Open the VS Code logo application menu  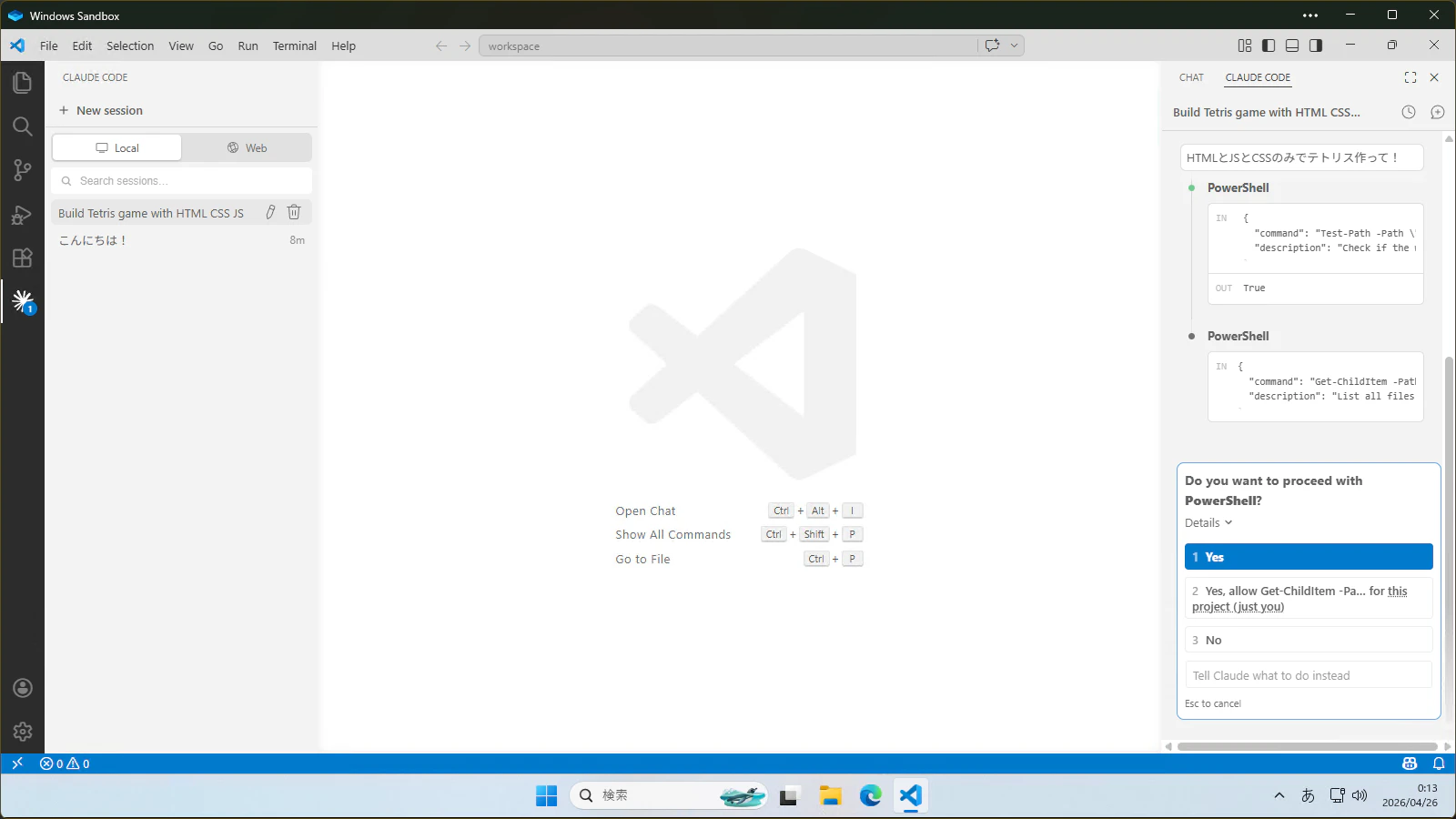click(x=17, y=45)
